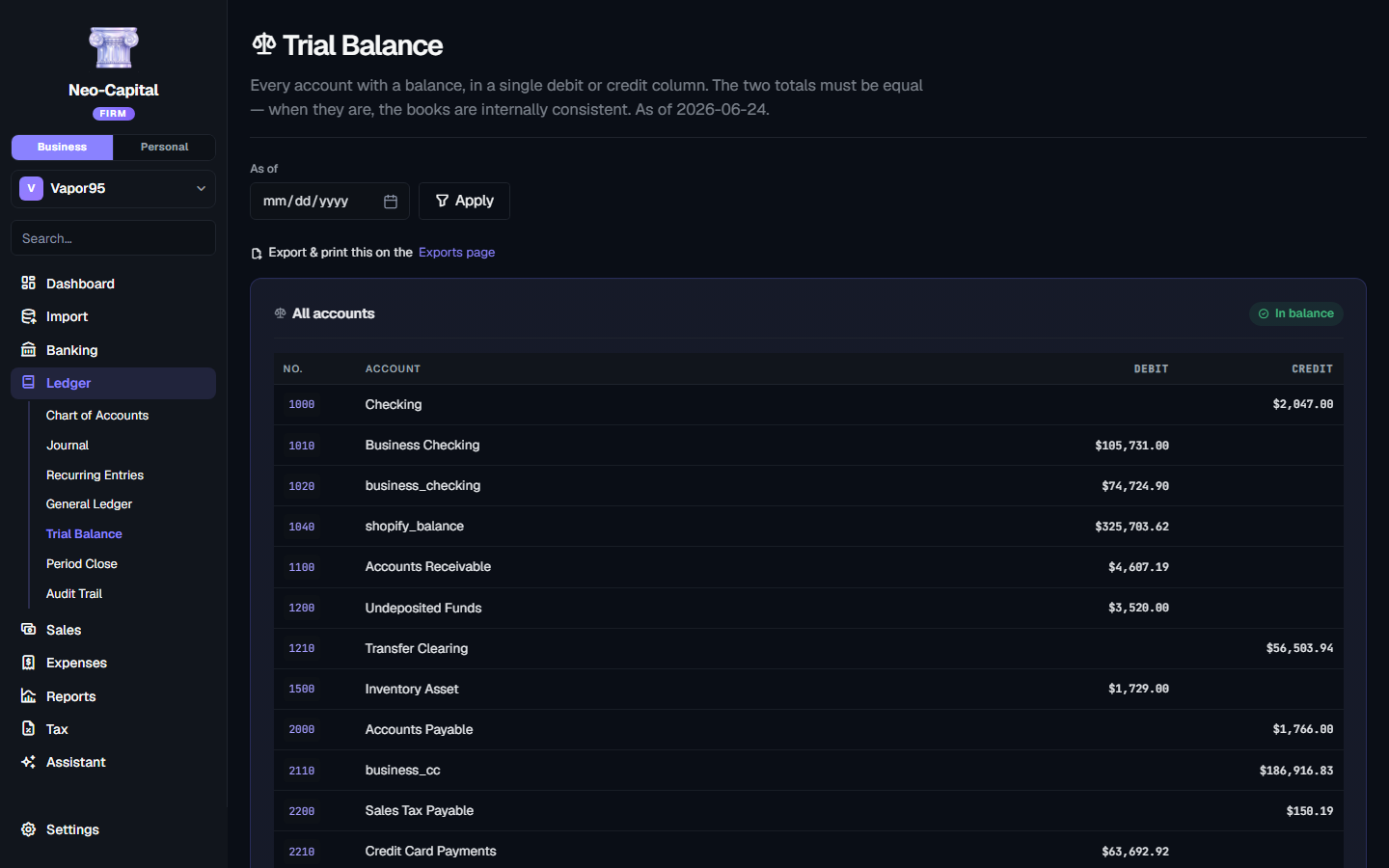Click the Neo-Capital pillar logo
The width and height of the screenshot is (1389, 868).
[x=114, y=47]
